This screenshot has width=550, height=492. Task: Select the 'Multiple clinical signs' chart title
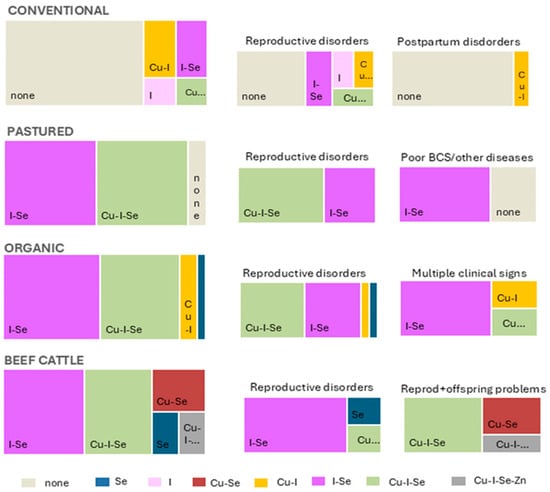point(469,273)
